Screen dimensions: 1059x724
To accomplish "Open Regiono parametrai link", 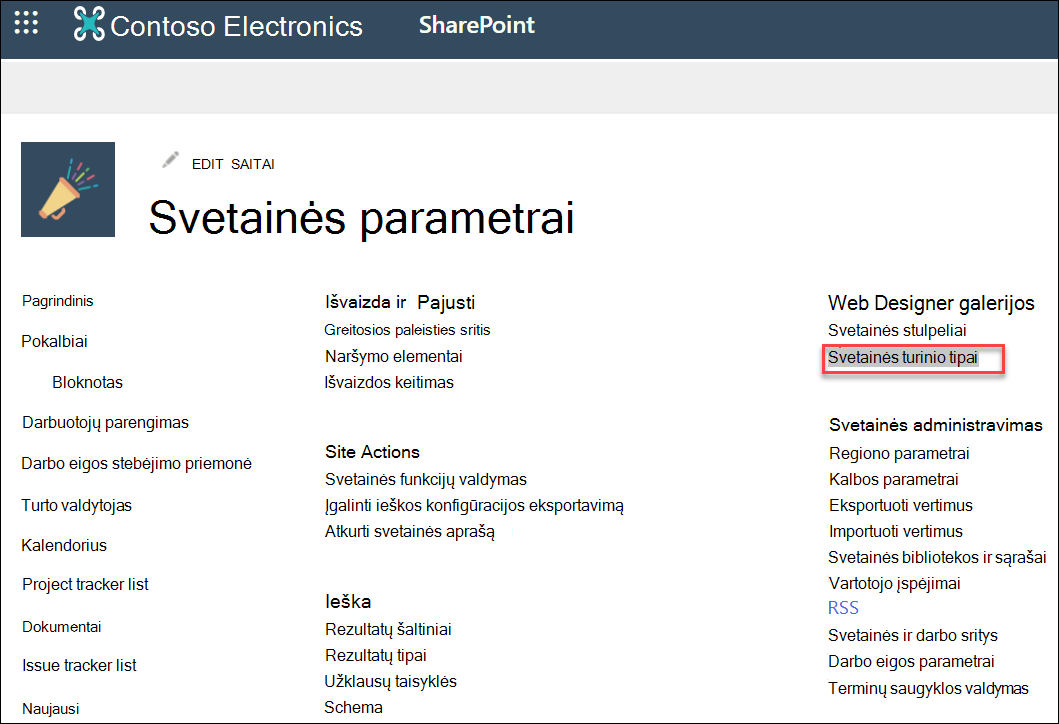I will coord(899,453).
